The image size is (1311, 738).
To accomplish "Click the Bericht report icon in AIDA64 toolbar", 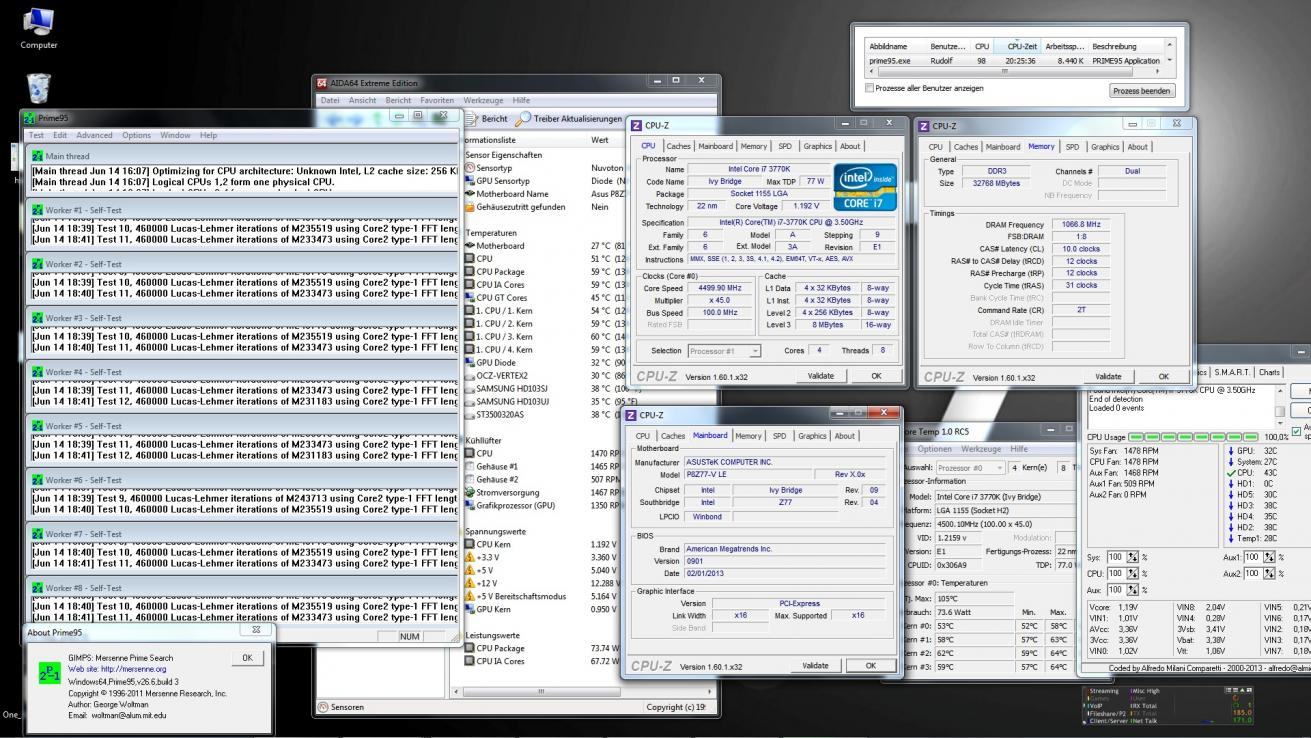I will coord(473,120).
